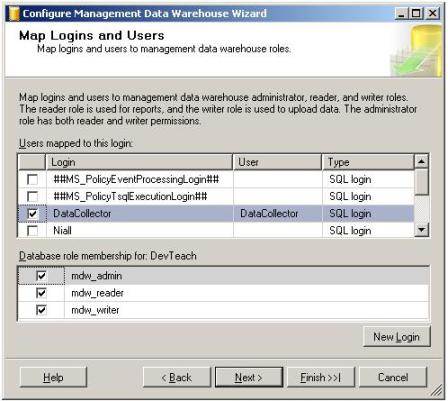Click the data warehouse graphic in header

click(417, 51)
